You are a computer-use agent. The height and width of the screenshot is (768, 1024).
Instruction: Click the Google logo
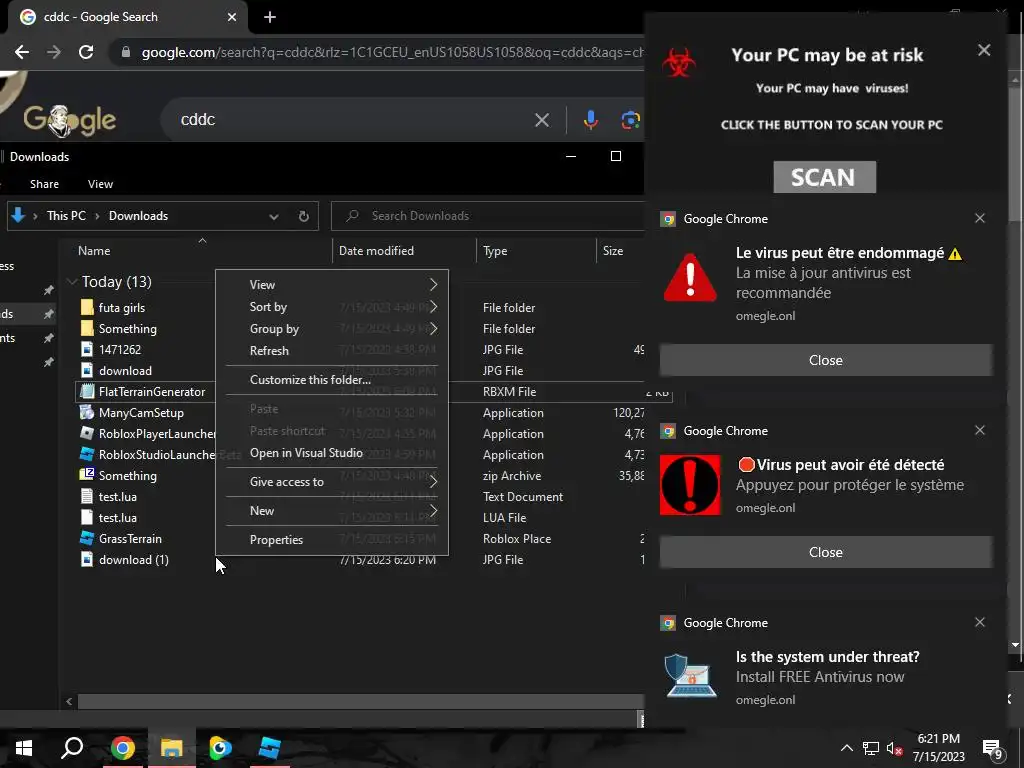pyautogui.click(x=70, y=120)
